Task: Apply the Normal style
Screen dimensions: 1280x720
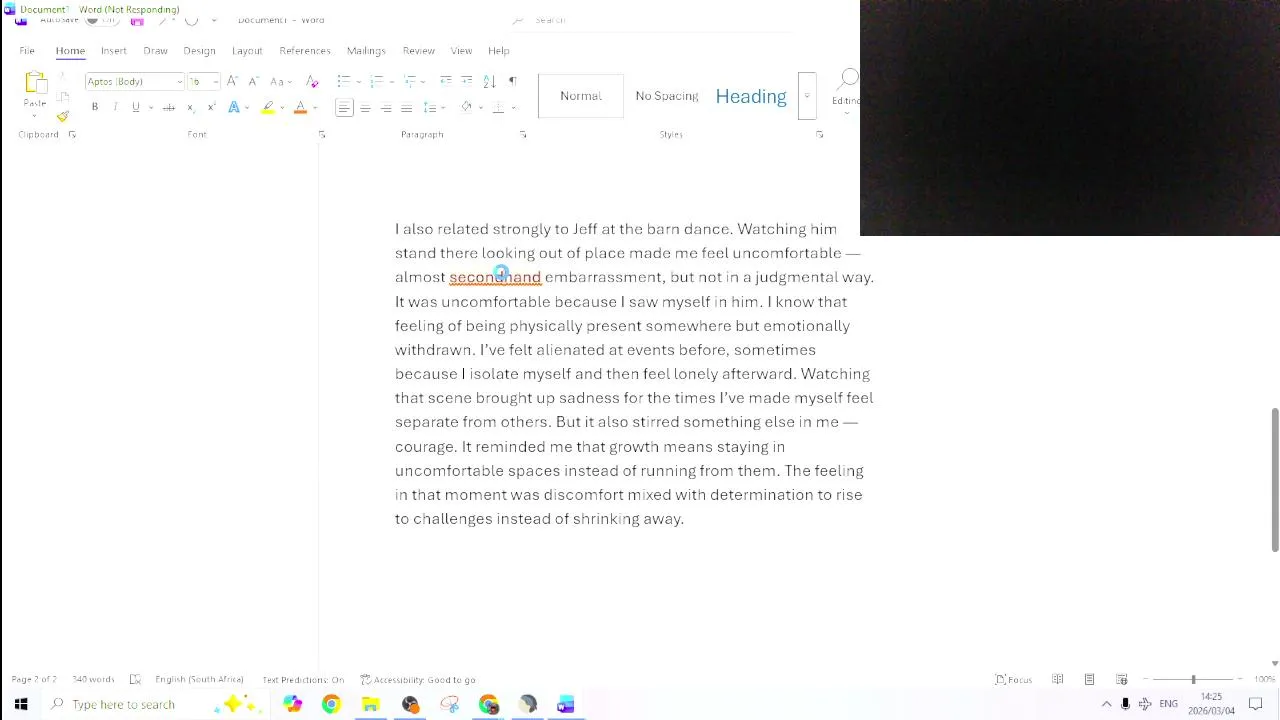Action: click(x=581, y=96)
